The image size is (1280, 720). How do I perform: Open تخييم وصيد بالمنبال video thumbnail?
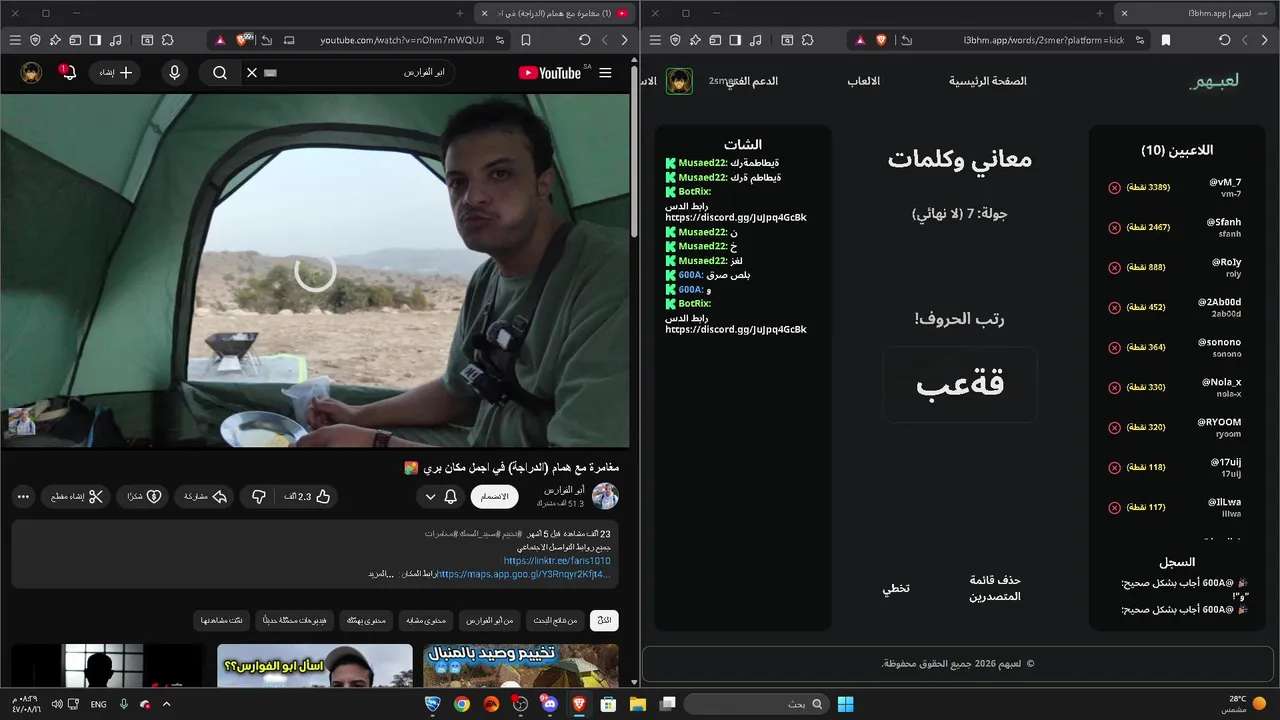tap(520, 666)
